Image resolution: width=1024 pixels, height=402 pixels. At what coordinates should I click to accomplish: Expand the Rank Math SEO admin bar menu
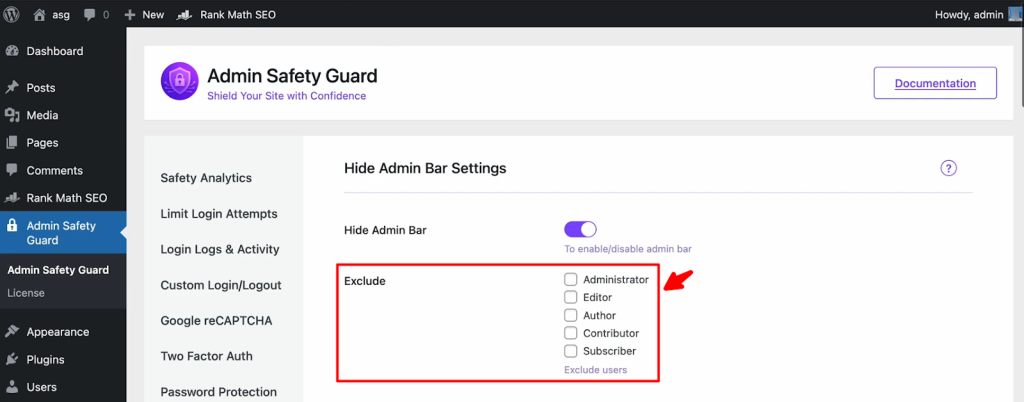pyautogui.click(x=226, y=15)
